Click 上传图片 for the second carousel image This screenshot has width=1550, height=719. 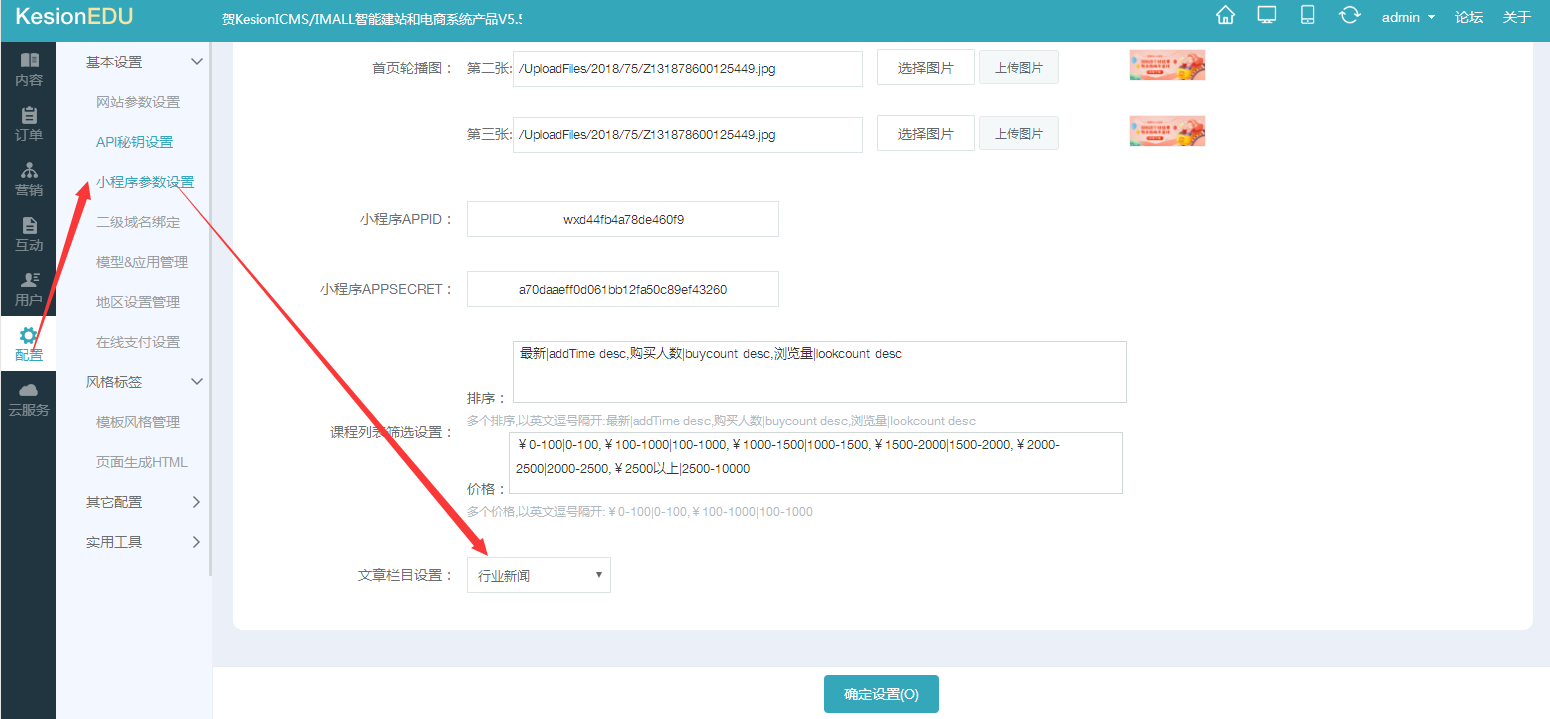(1018, 68)
